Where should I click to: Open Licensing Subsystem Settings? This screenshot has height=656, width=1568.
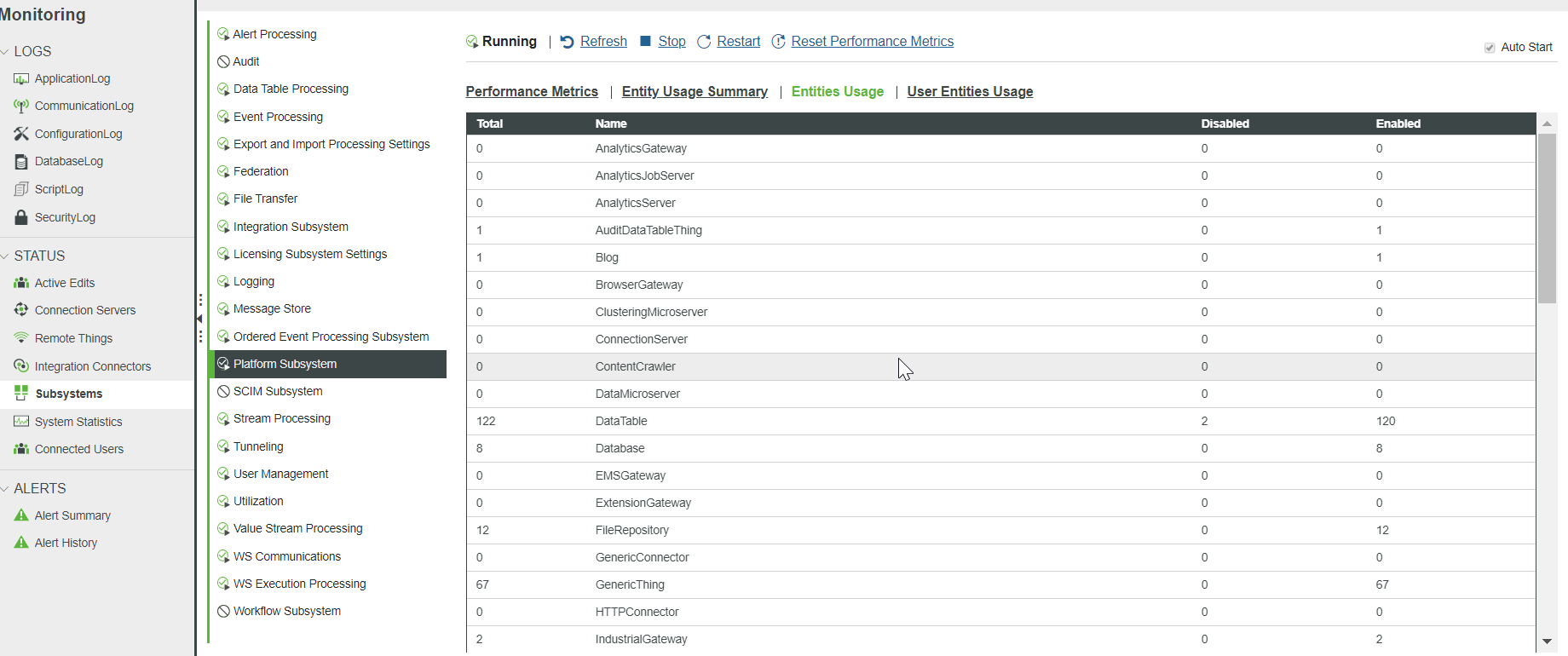coord(310,254)
